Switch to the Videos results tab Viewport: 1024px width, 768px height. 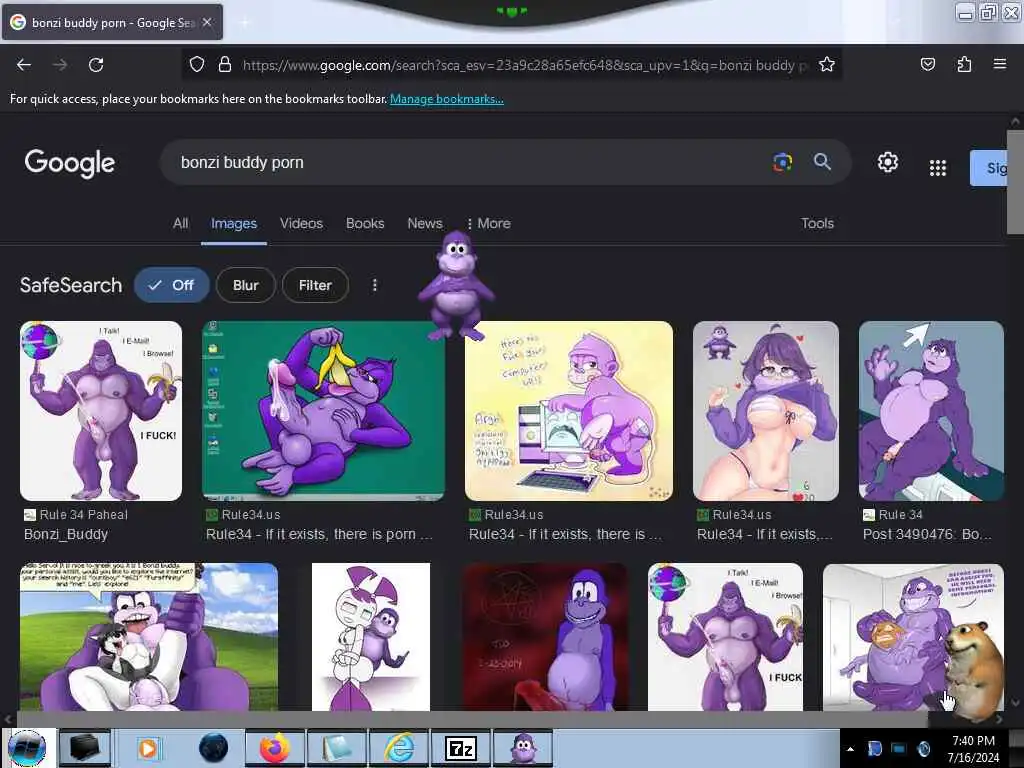coord(301,223)
